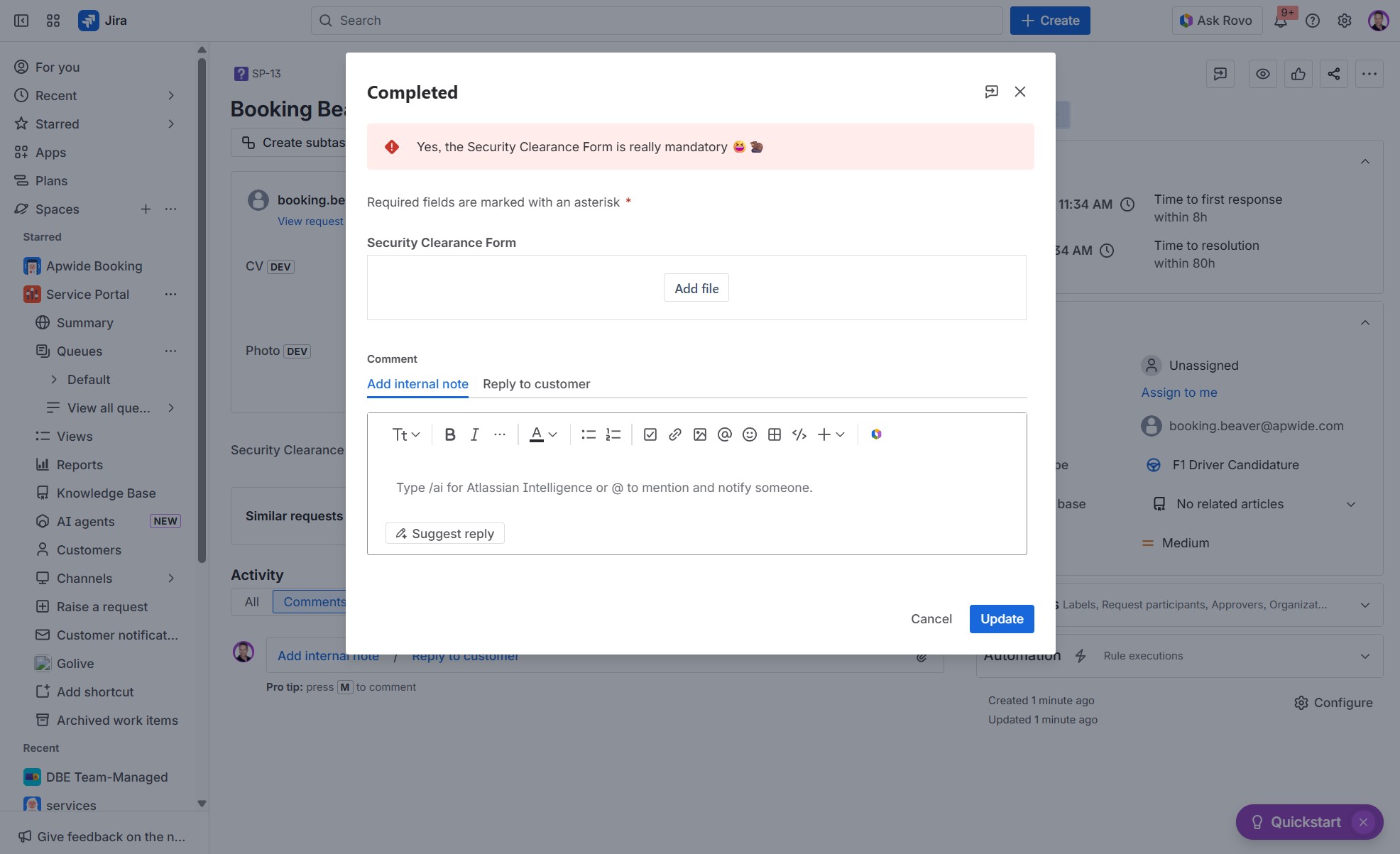Click the Update button
Viewport: 1400px width, 854px height.
point(1001,619)
